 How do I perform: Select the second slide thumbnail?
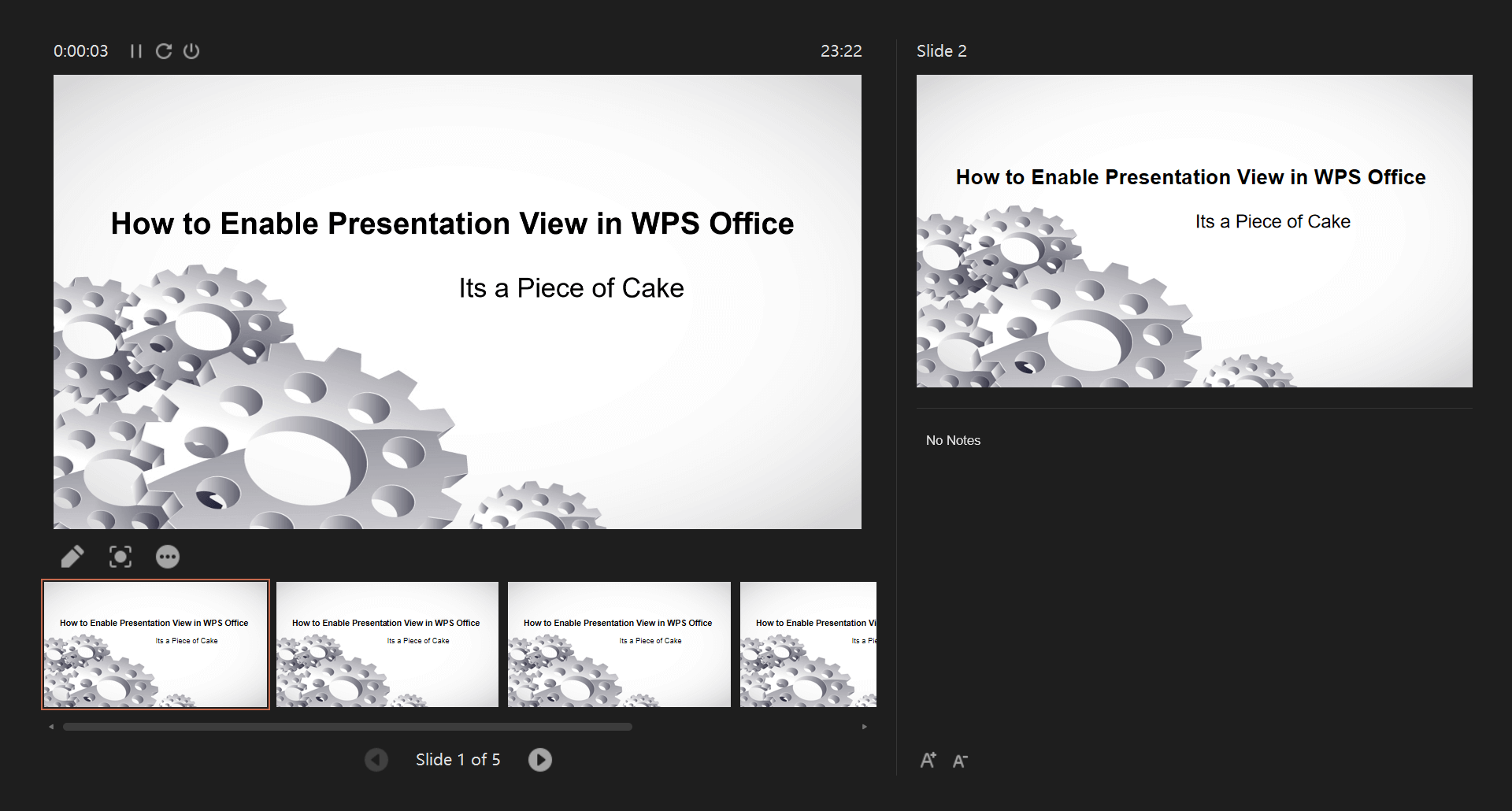point(387,644)
